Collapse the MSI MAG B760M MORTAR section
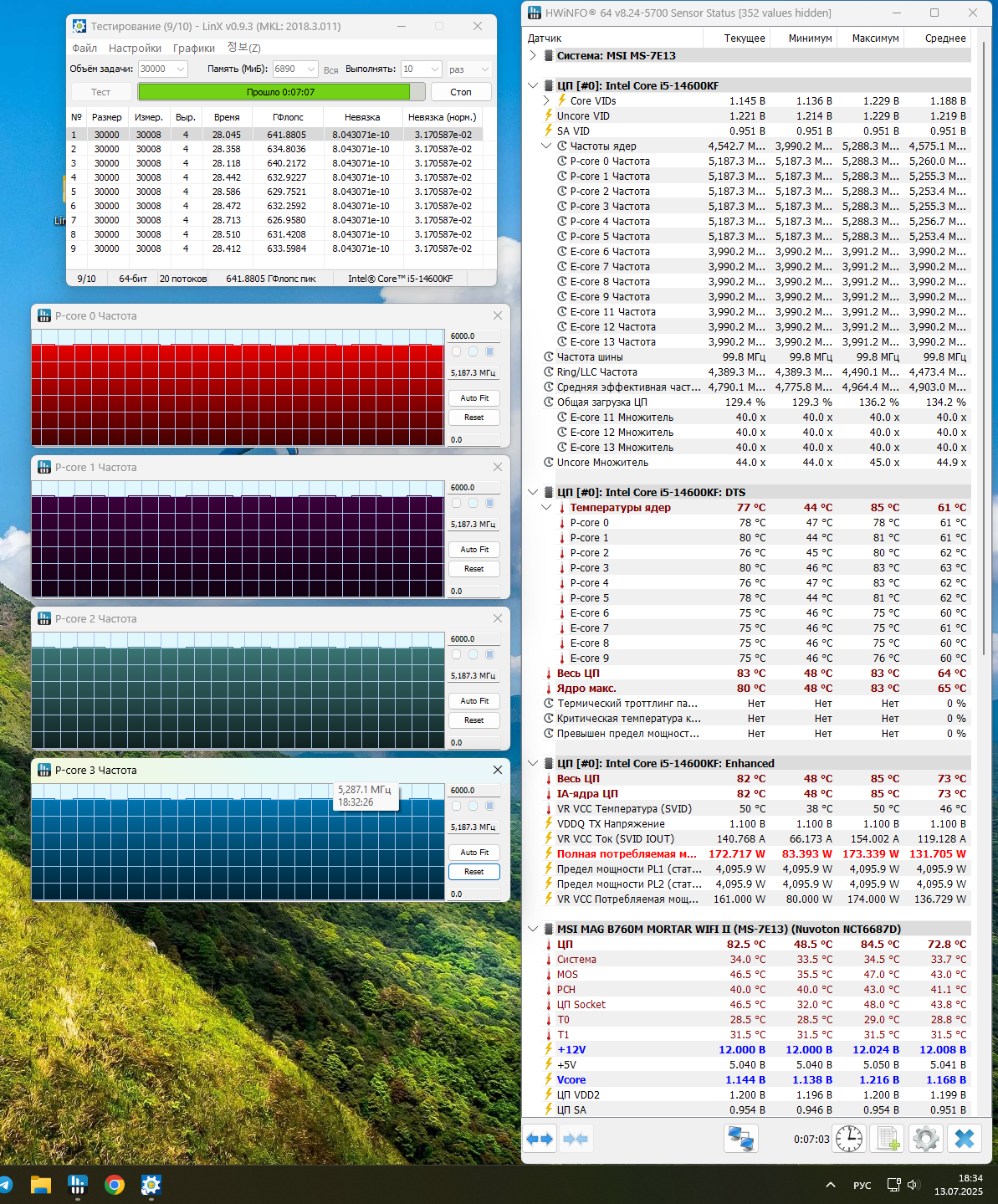The height and width of the screenshot is (1204, 998). pos(533,929)
